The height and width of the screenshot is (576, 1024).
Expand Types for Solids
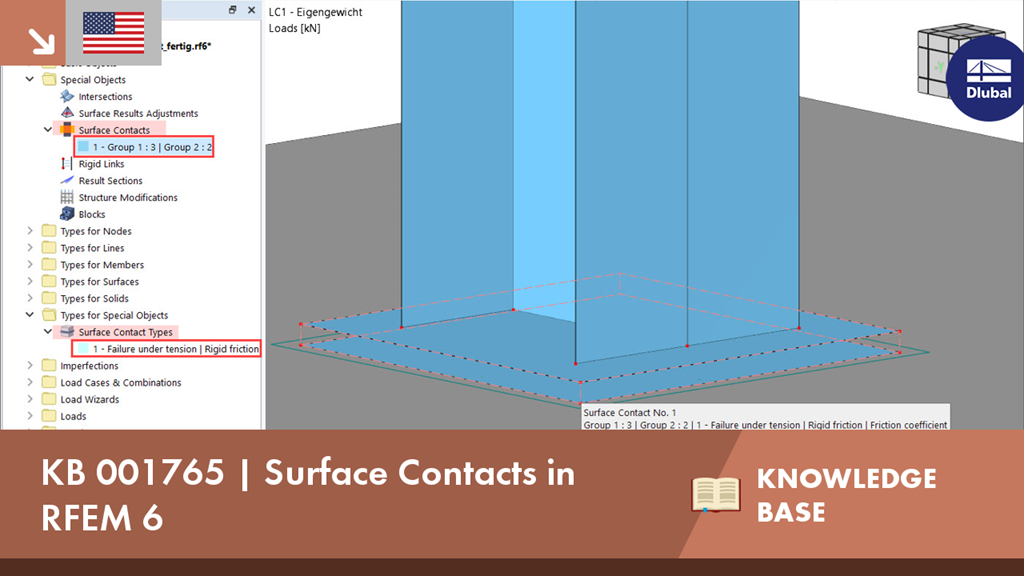[x=29, y=298]
